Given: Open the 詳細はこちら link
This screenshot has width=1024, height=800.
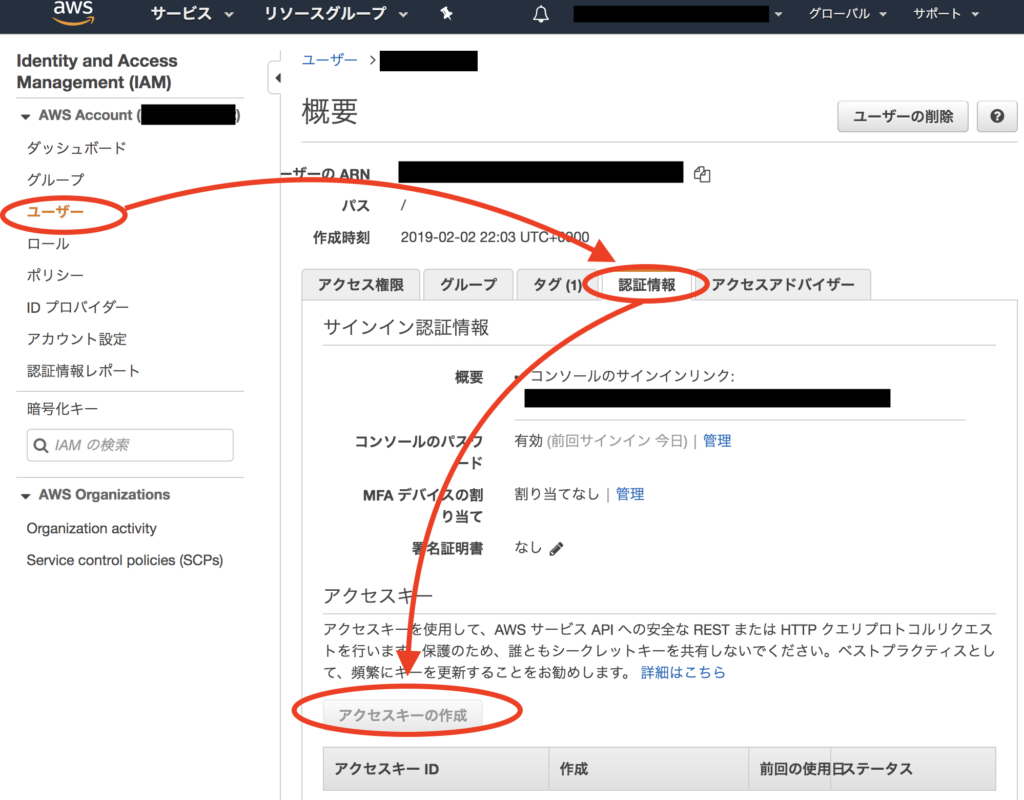Looking at the screenshot, I should pos(683,672).
